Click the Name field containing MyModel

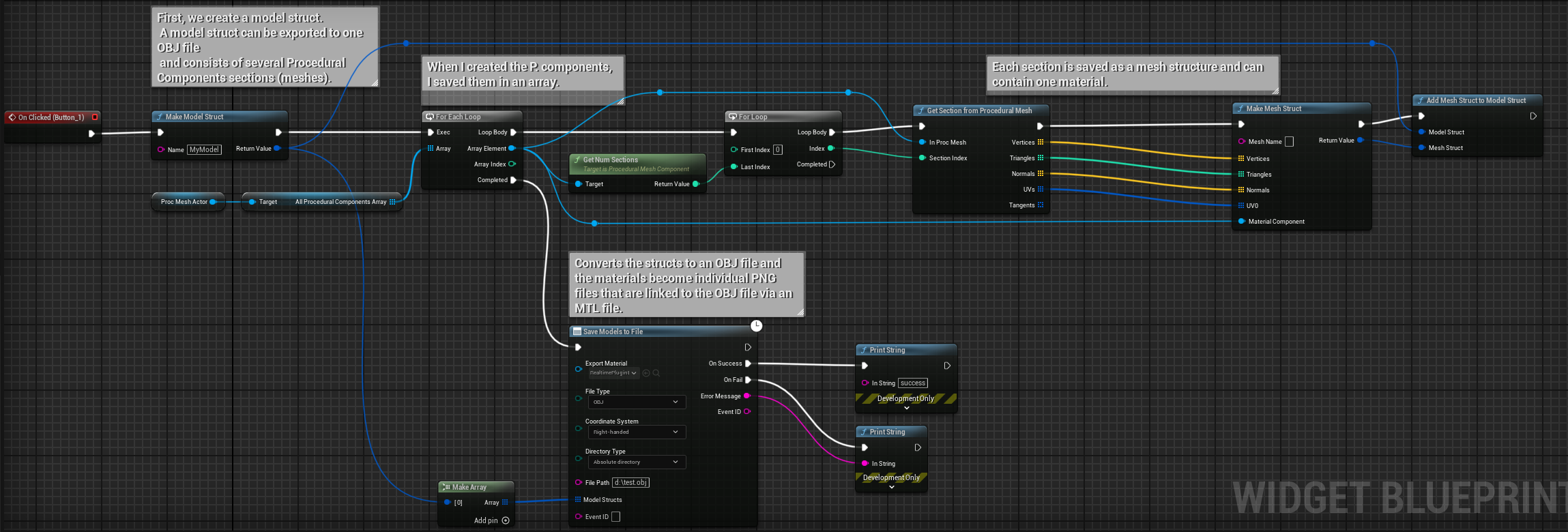tap(205, 150)
